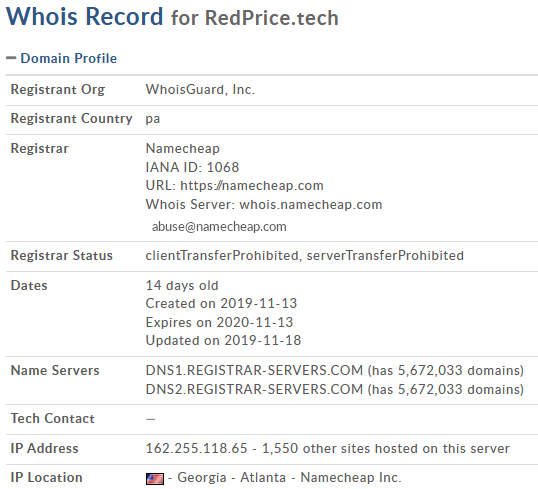Collapse the Domain Profile section
This screenshot has width=538, height=489.
[11, 58]
